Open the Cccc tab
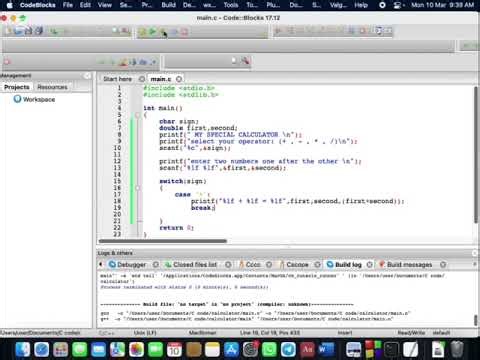The height and width of the screenshot is (360, 480). click(x=253, y=265)
